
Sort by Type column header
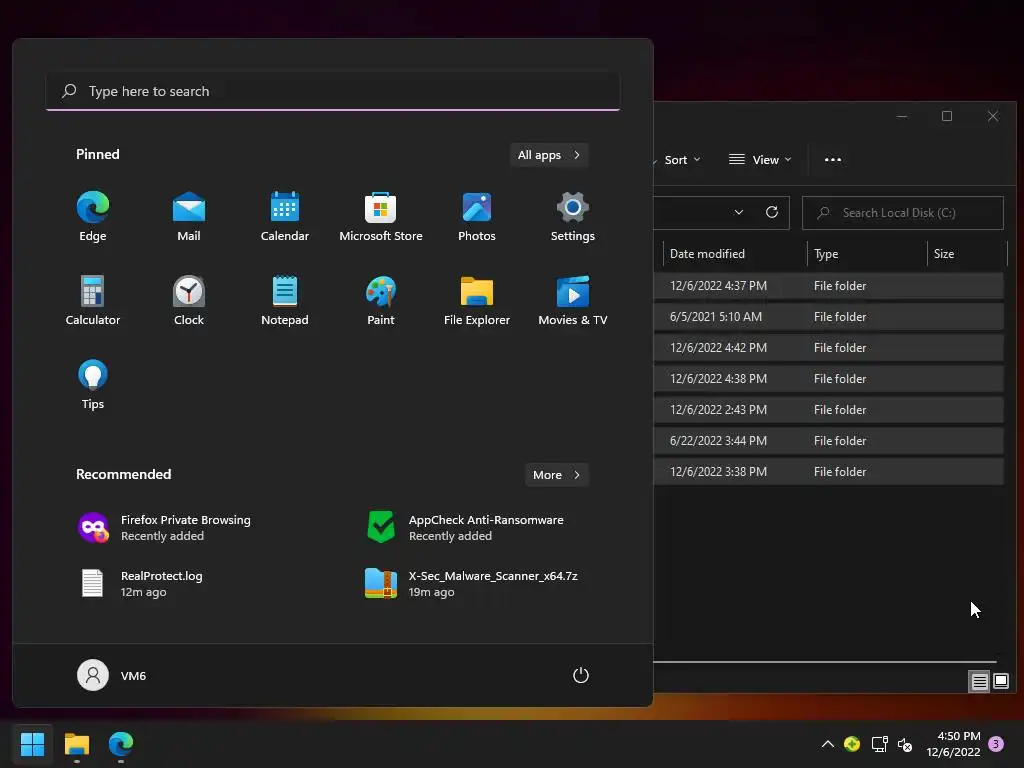(867, 254)
